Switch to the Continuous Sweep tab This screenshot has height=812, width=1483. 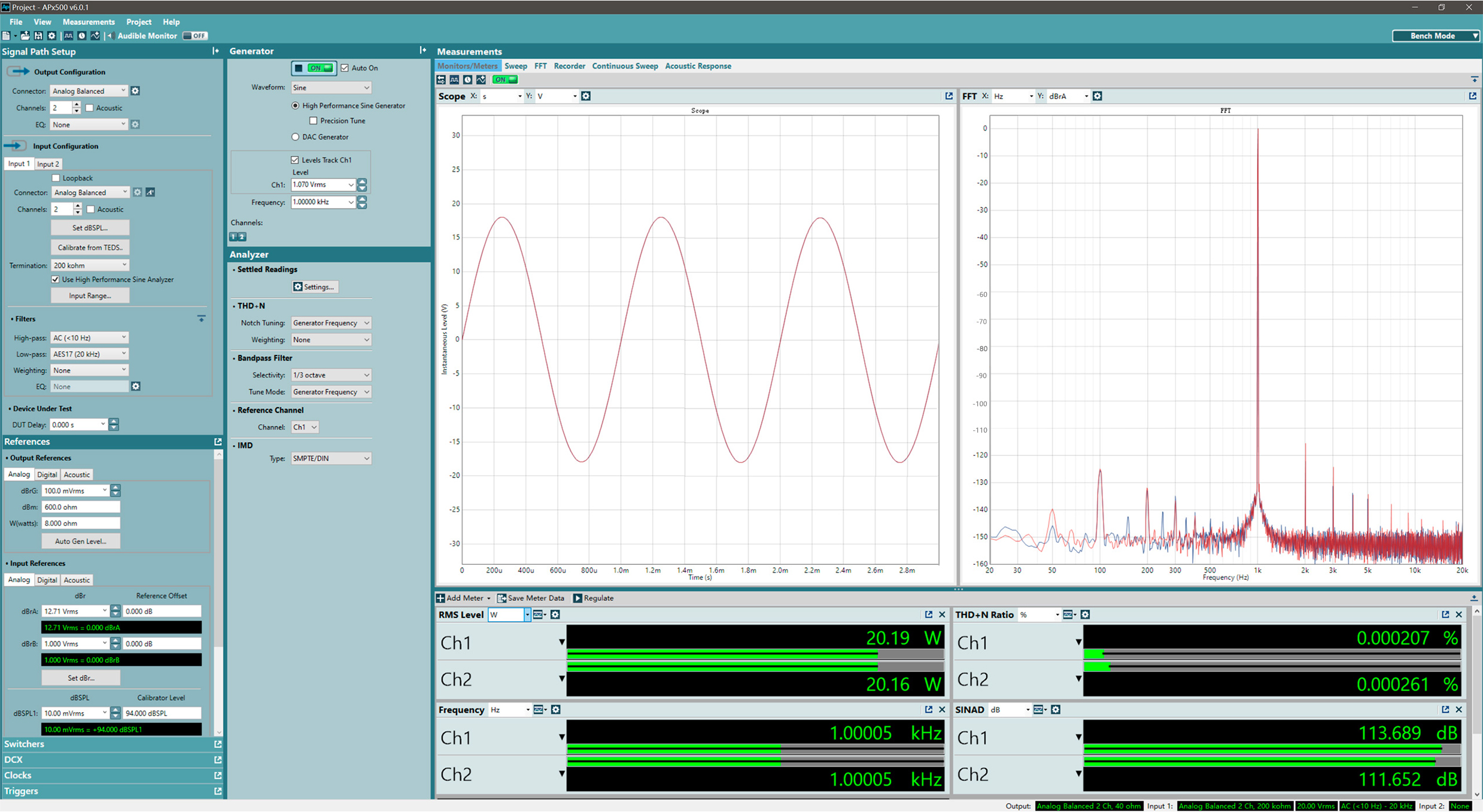pyautogui.click(x=625, y=66)
